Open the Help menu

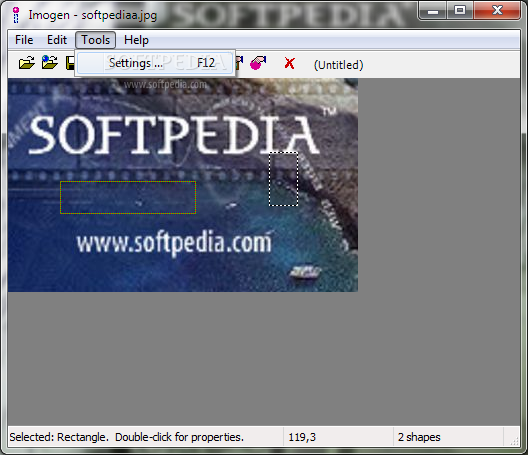pos(136,40)
